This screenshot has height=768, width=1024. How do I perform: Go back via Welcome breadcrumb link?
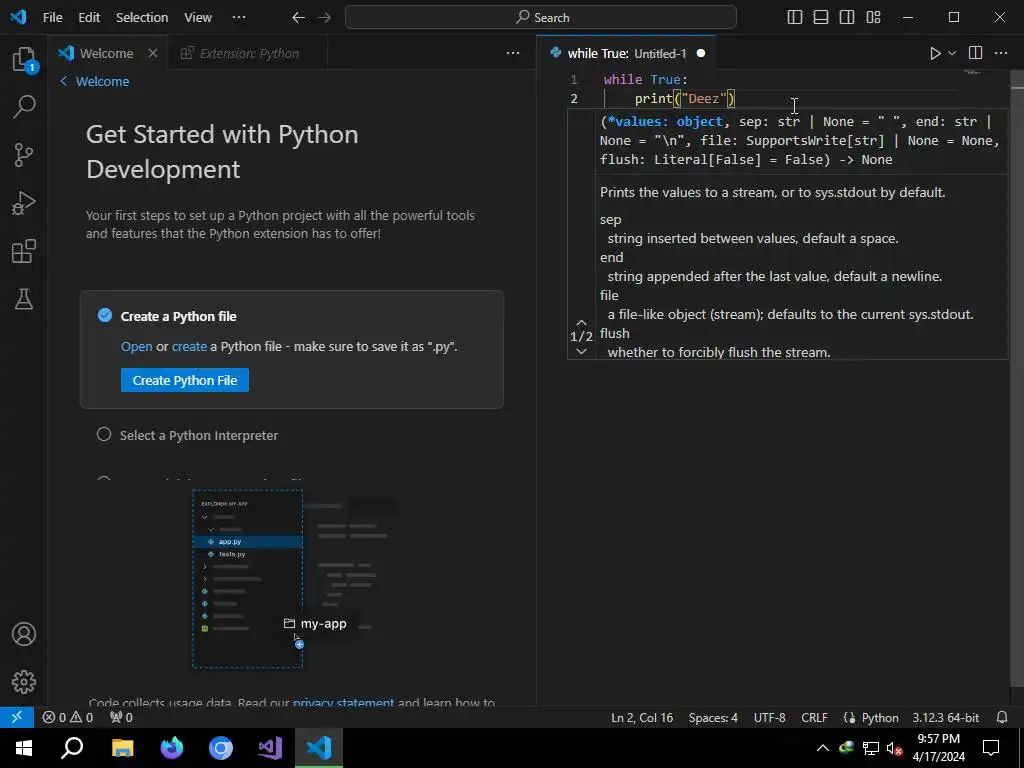(x=95, y=82)
